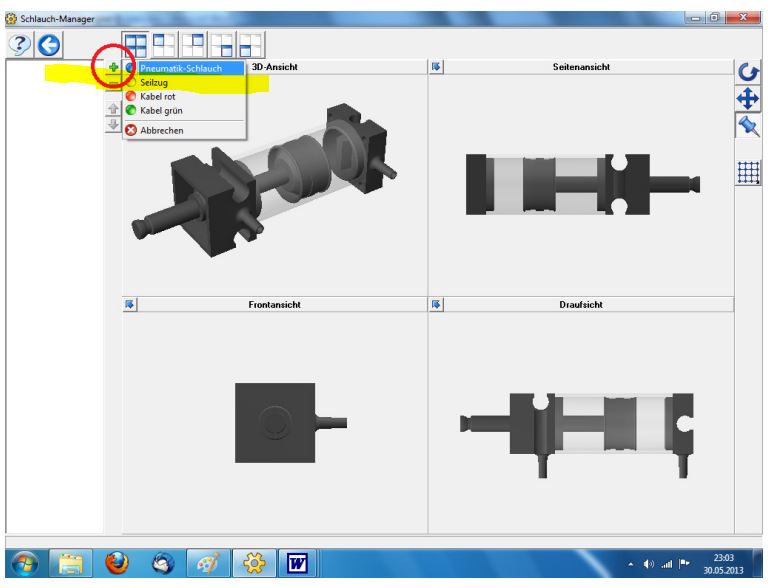This screenshot has width=774, height=588.
Task: Click the move up arrow icon
Action: click(113, 110)
